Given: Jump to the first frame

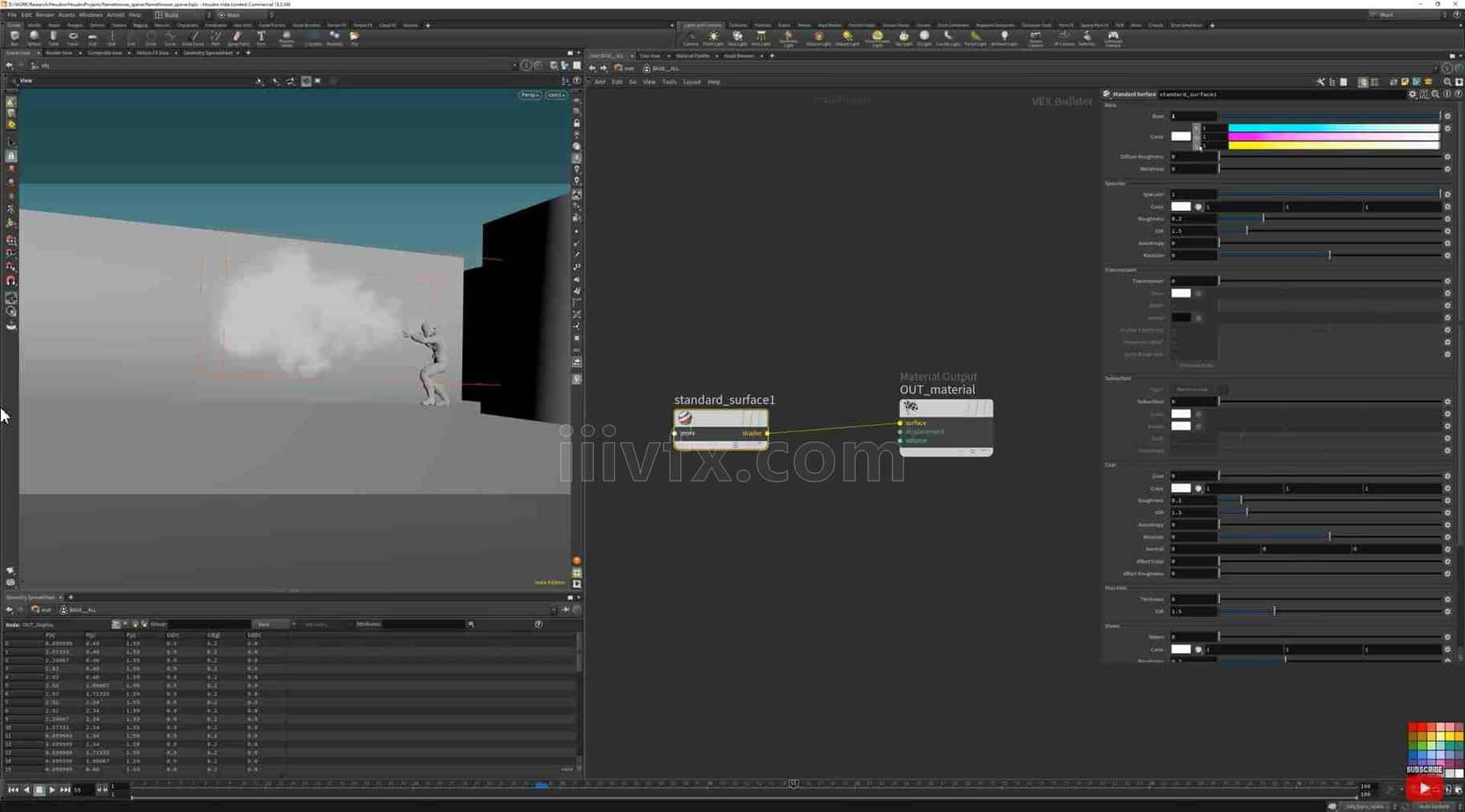Looking at the screenshot, I should [x=13, y=790].
